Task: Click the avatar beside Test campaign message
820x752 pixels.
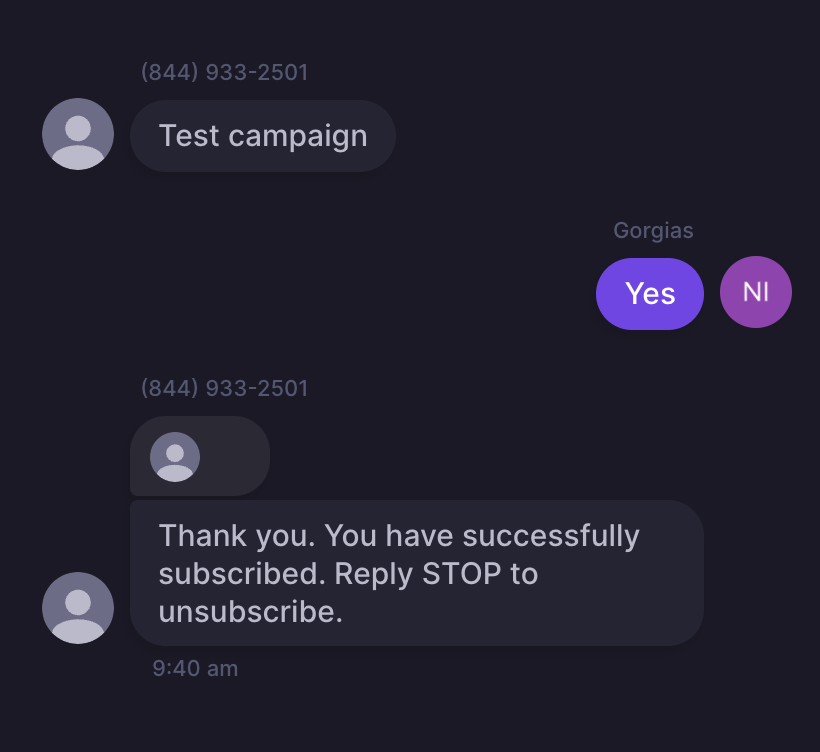Action: coord(78,134)
